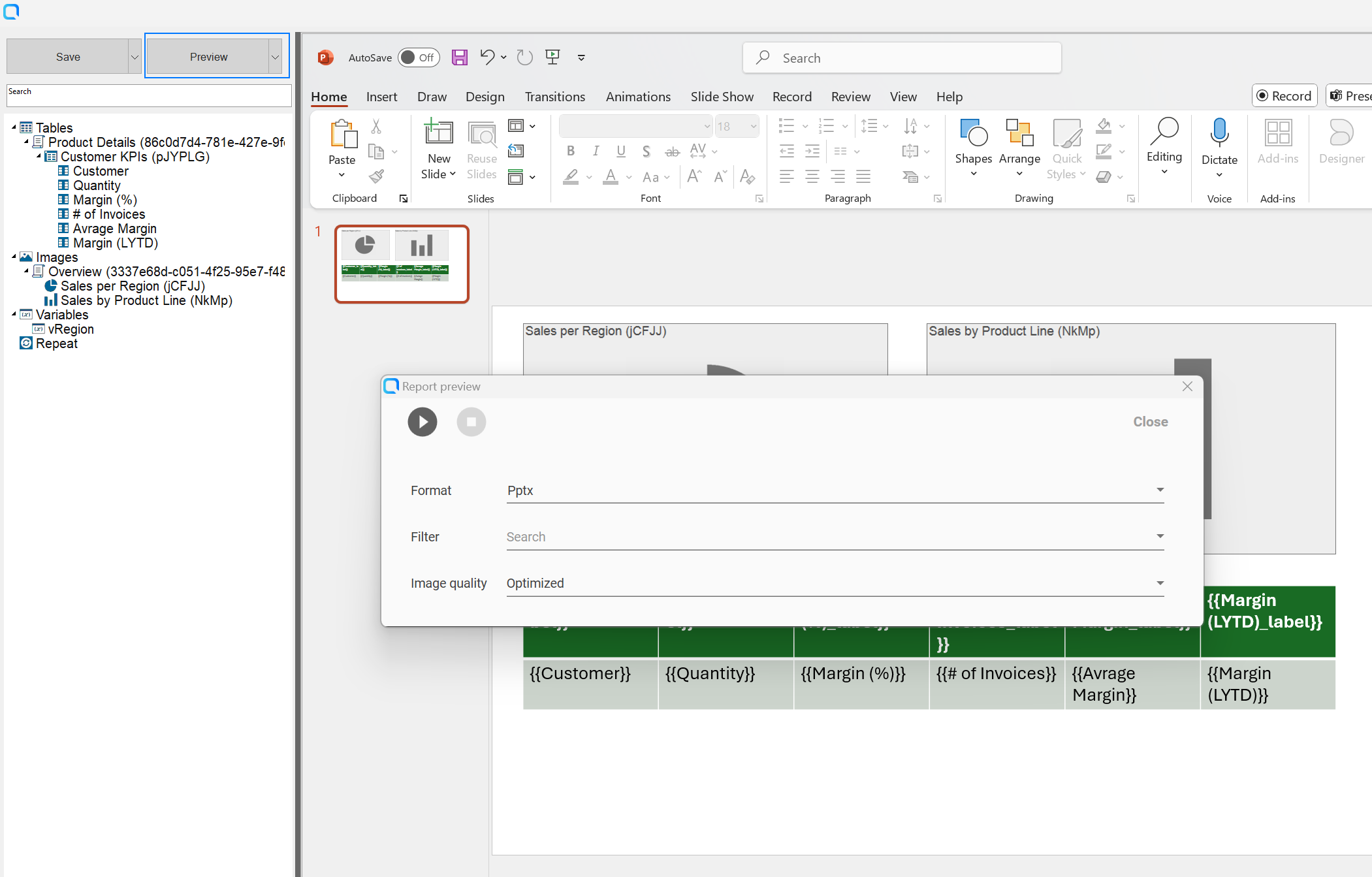This screenshot has height=877, width=1372.
Task: Collapse the Customer KPIs tree node
Action: point(39,156)
